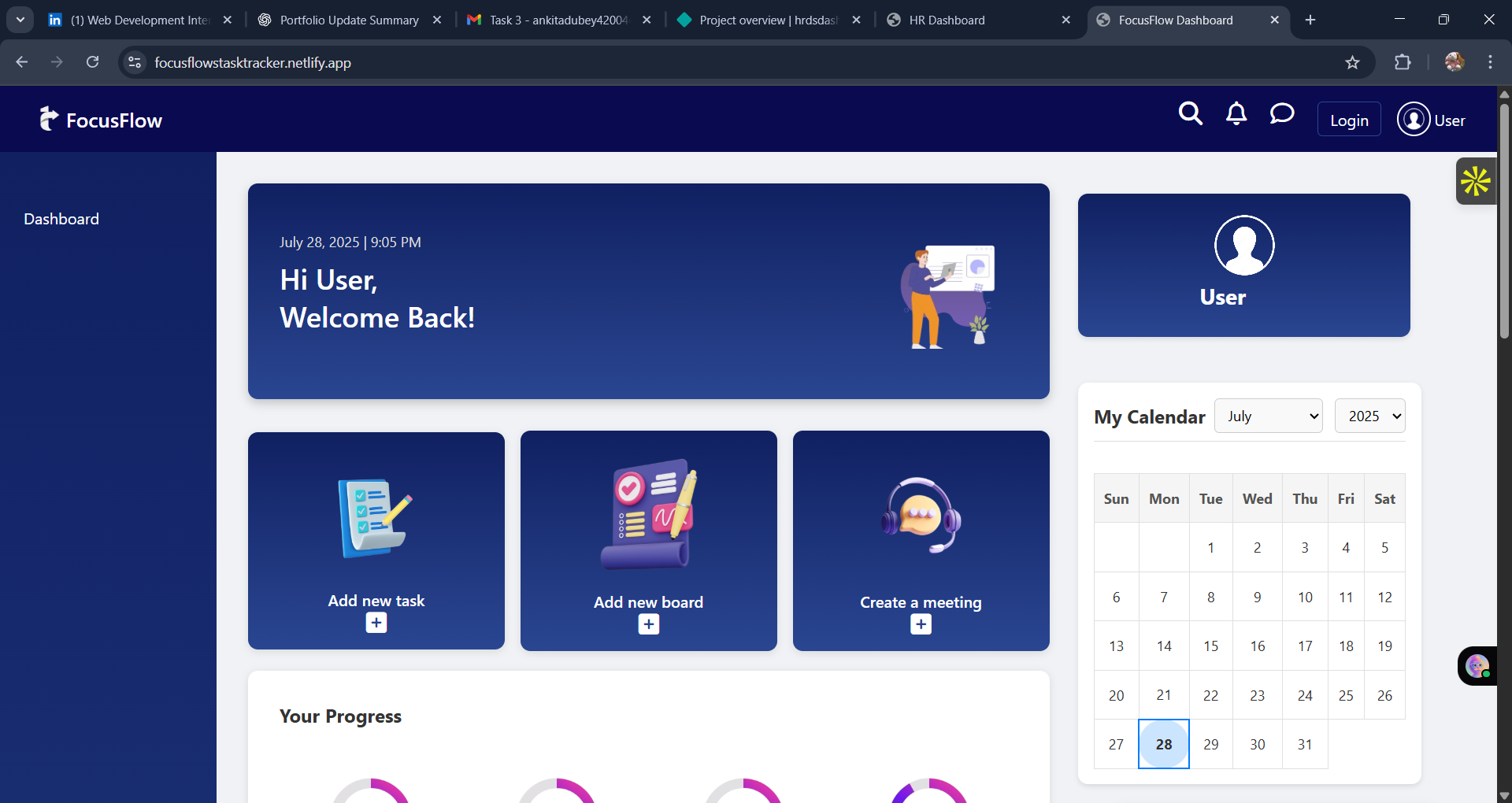The height and width of the screenshot is (803, 1512).
Task: Switch to the HR Dashboard tab
Action: tap(978, 20)
